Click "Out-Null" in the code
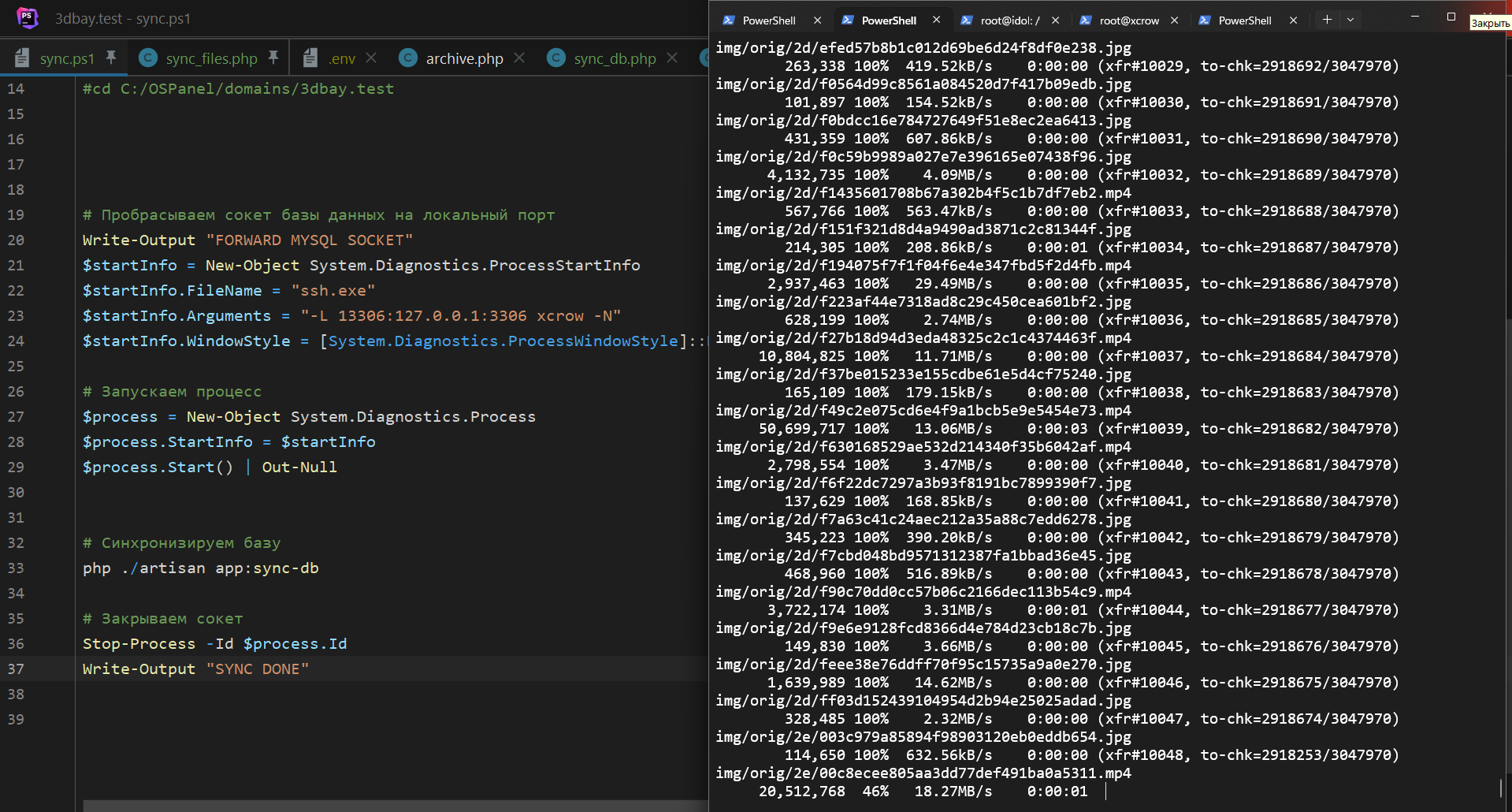This screenshot has height=812, width=1512. [x=299, y=467]
